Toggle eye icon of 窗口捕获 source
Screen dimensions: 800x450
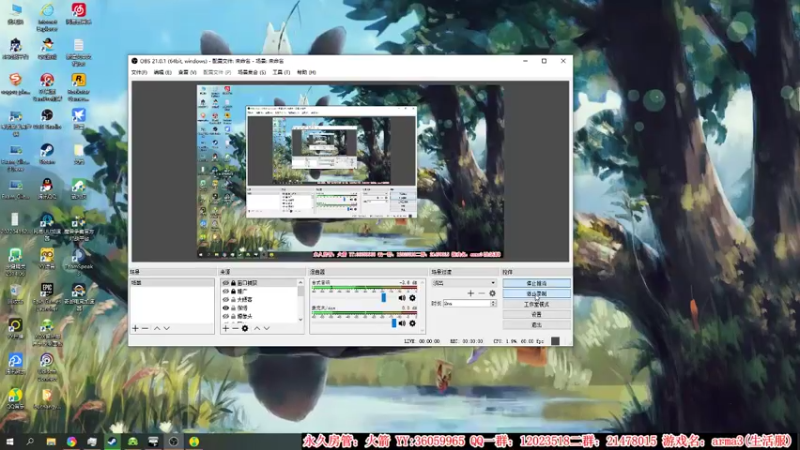pos(226,283)
